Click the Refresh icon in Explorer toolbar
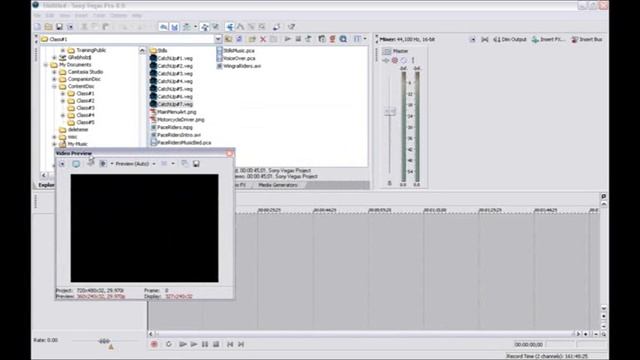This screenshot has height=360, width=640. pyautogui.click(x=239, y=39)
